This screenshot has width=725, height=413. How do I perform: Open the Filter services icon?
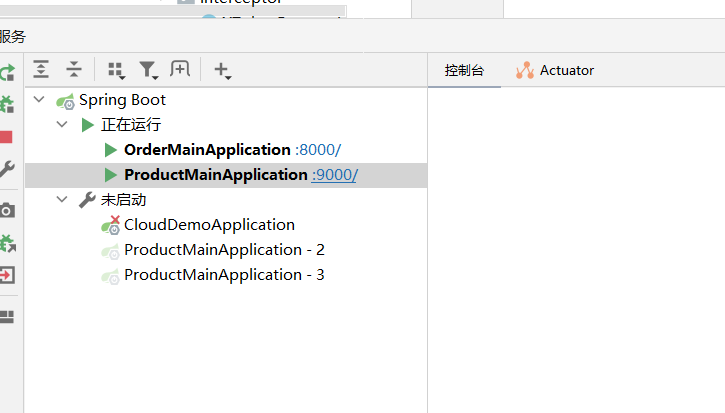click(x=149, y=70)
